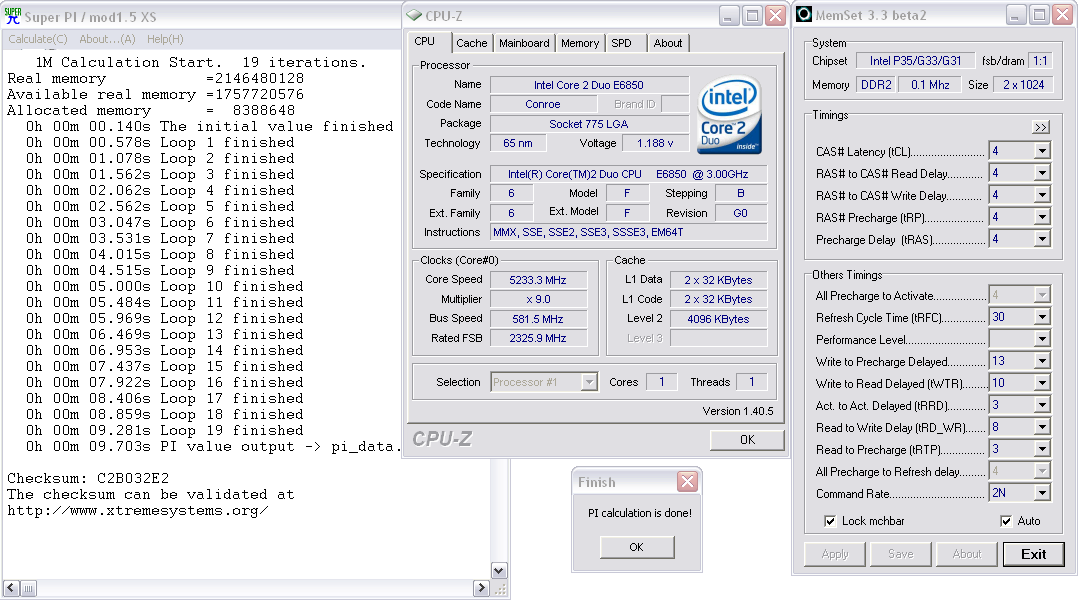Click the Chipset Intel P35/G33/G31 field
The height and width of the screenshot is (601, 1078).
coord(916,61)
